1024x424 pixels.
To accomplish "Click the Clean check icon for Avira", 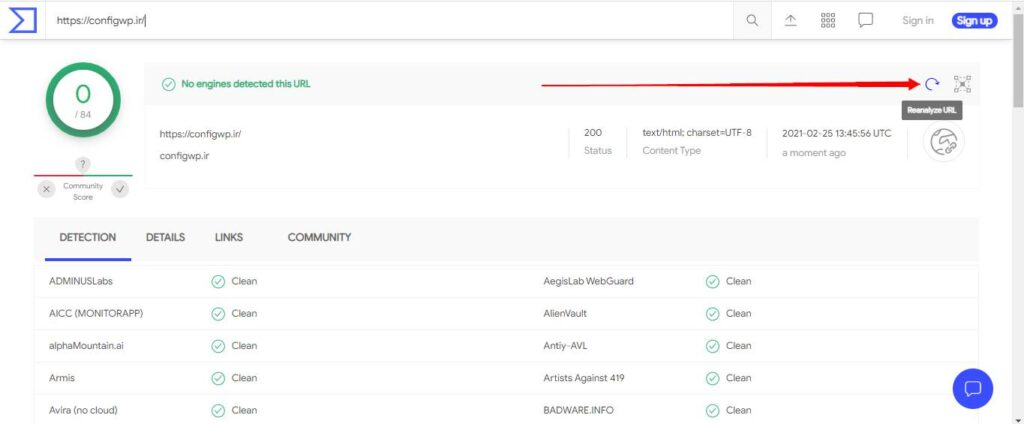I will click(218, 411).
